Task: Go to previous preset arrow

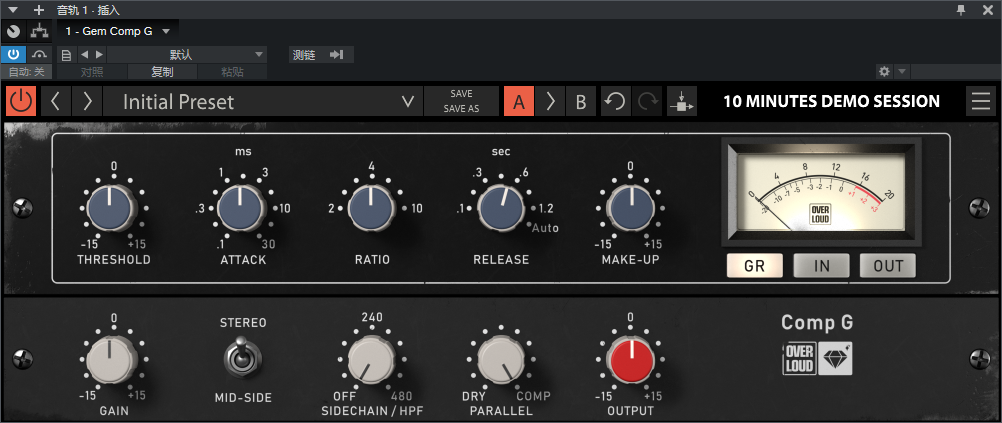Action: point(56,102)
